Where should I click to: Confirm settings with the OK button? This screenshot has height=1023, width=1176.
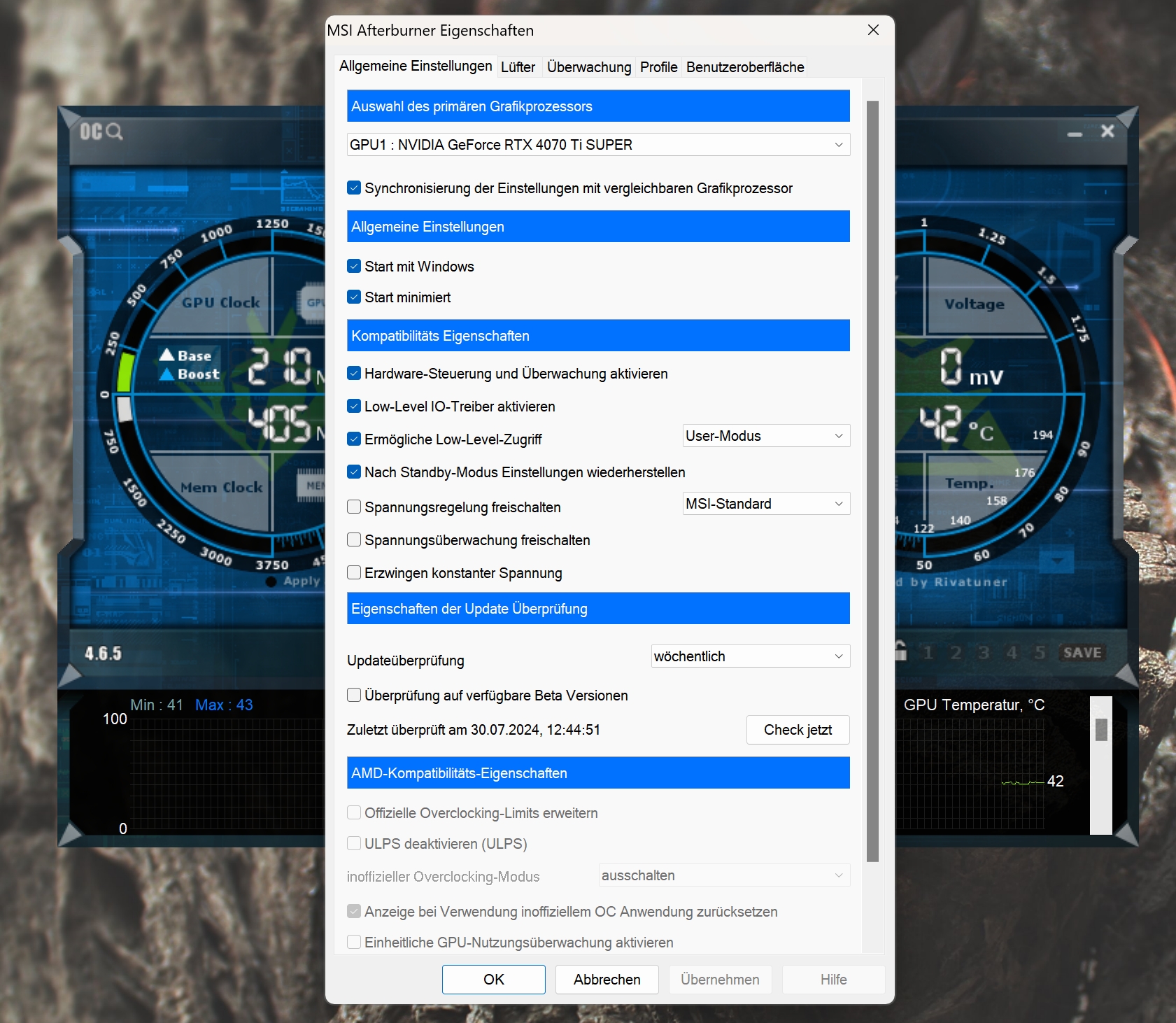494,980
